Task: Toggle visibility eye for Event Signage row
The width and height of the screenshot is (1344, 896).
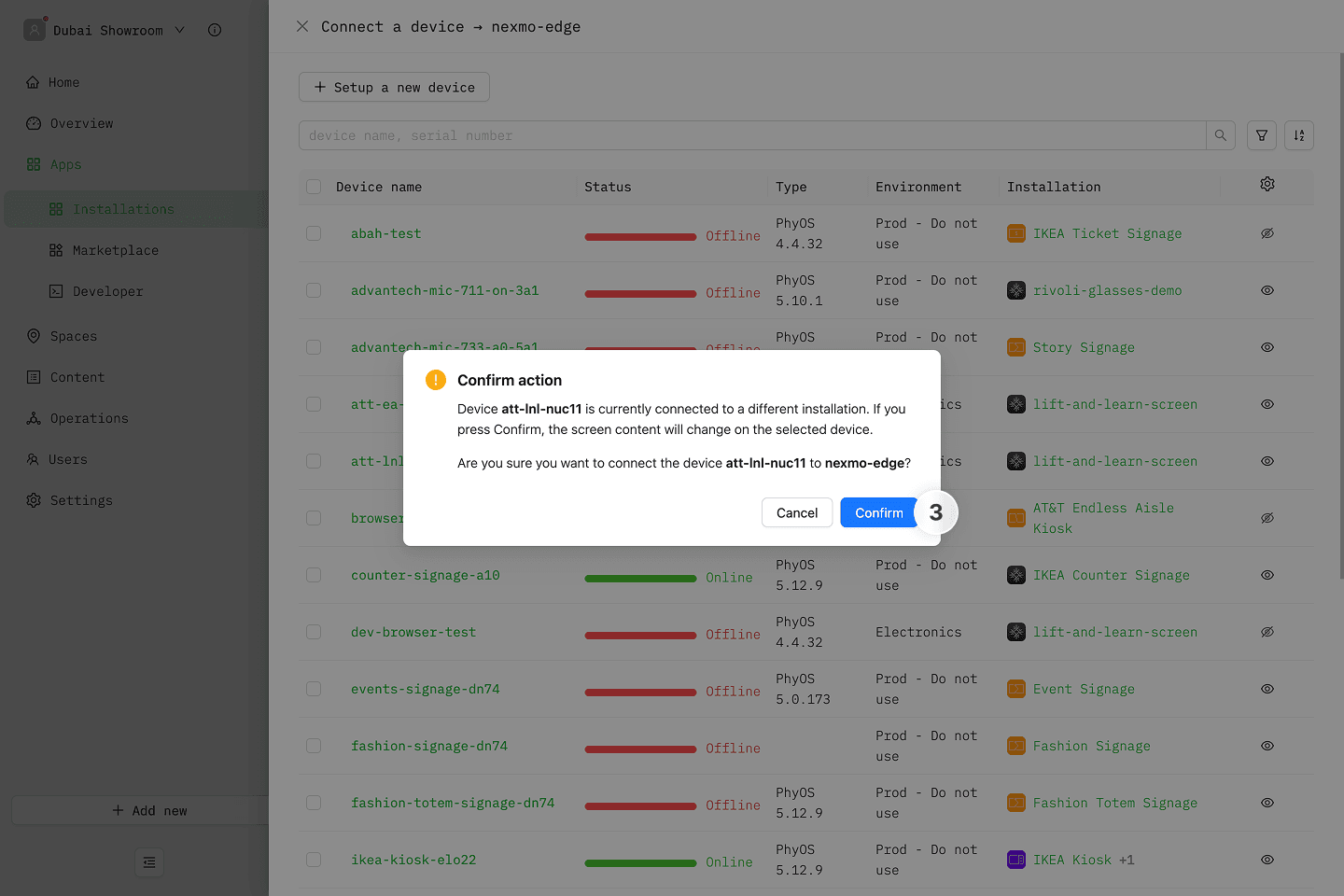Action: point(1267,689)
